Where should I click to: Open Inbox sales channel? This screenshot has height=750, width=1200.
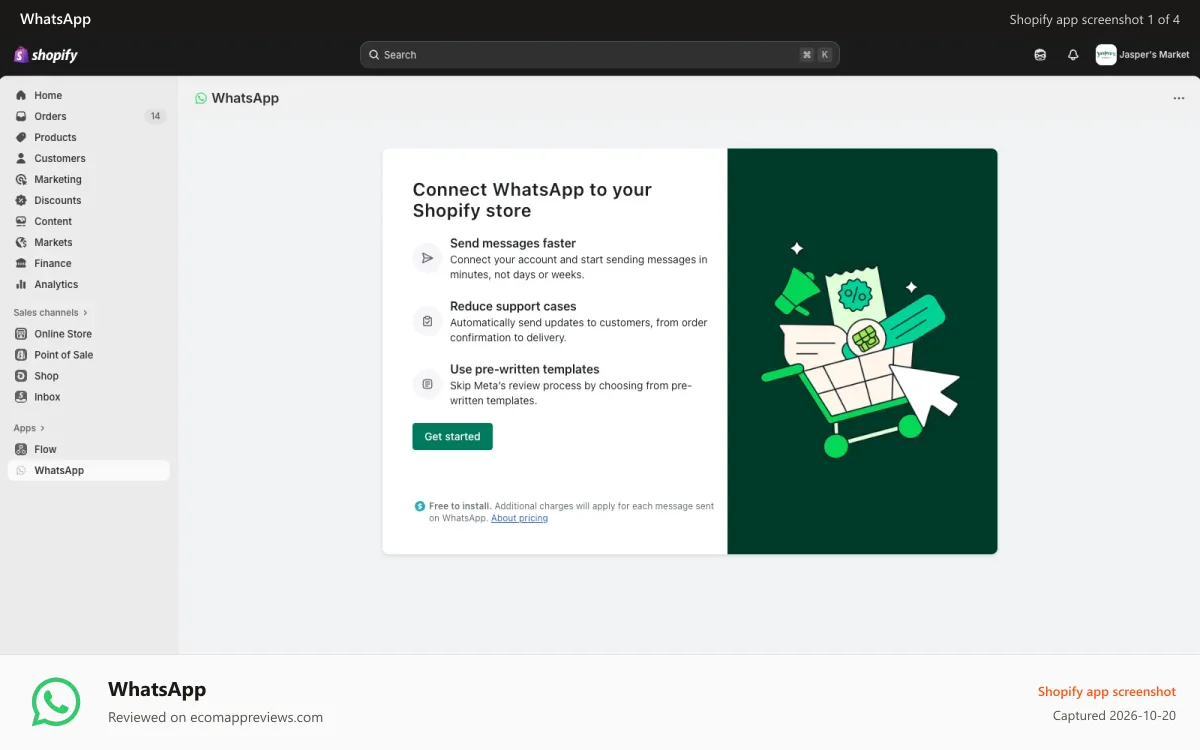(x=47, y=397)
